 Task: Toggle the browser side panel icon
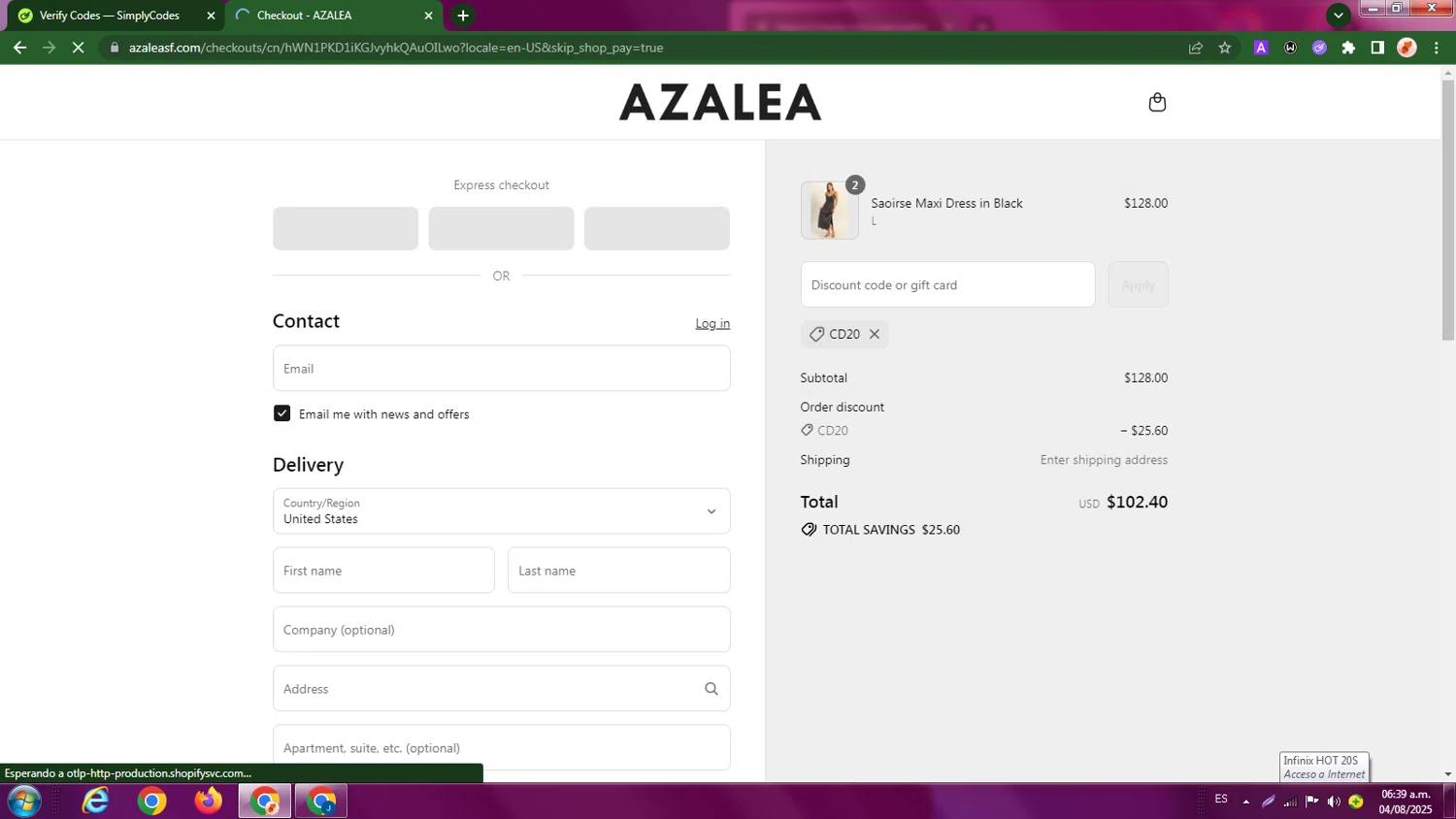[1377, 48]
